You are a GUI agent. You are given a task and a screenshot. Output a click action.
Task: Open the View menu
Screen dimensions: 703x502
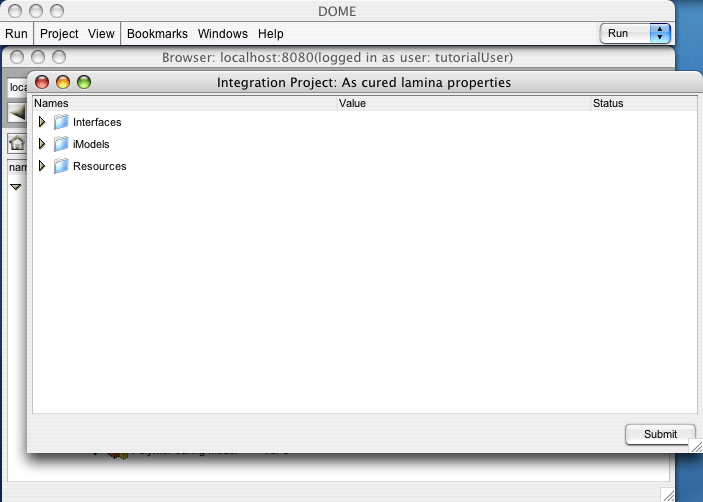pos(101,34)
